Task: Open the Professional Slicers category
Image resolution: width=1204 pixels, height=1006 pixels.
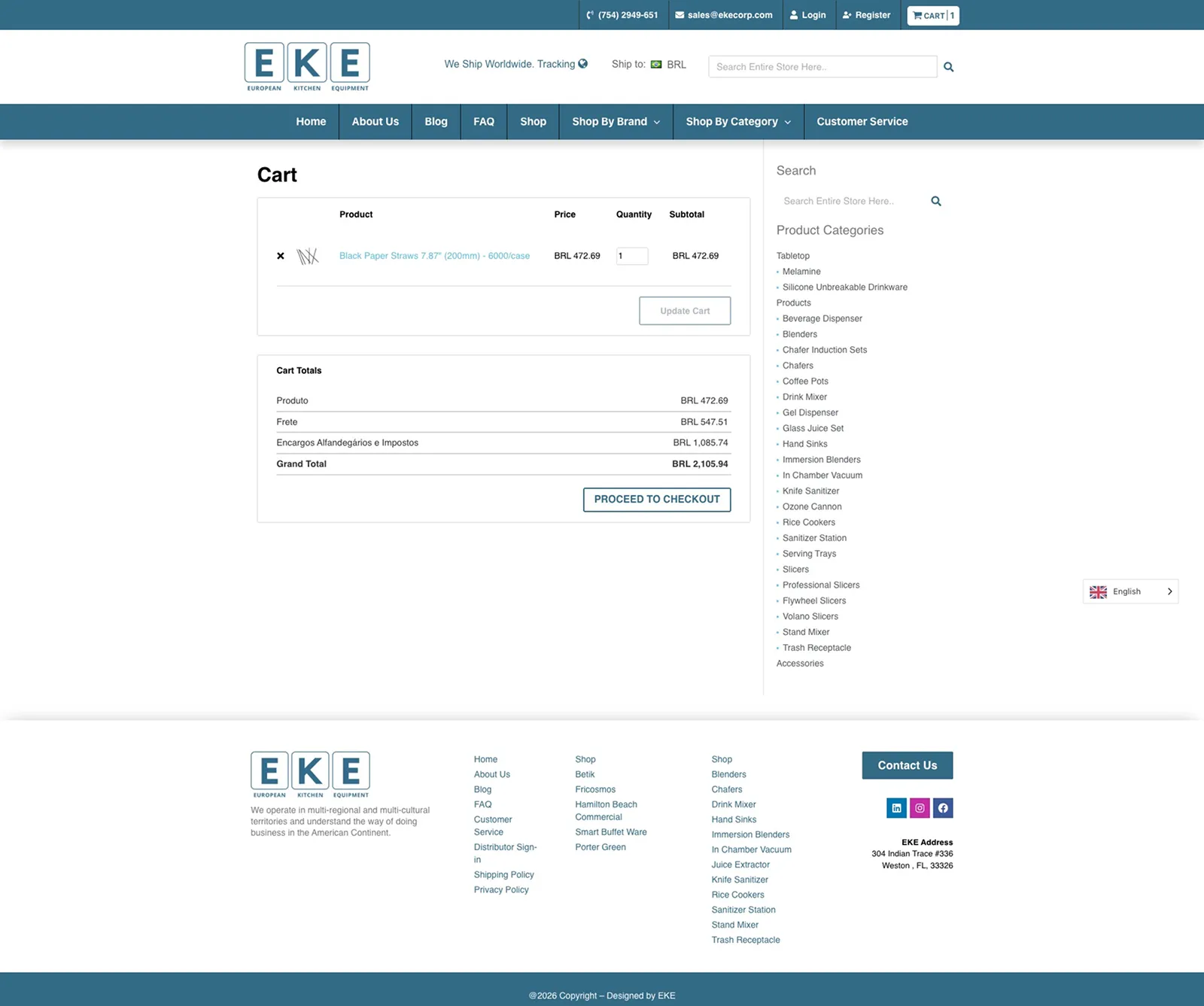Action: (821, 585)
